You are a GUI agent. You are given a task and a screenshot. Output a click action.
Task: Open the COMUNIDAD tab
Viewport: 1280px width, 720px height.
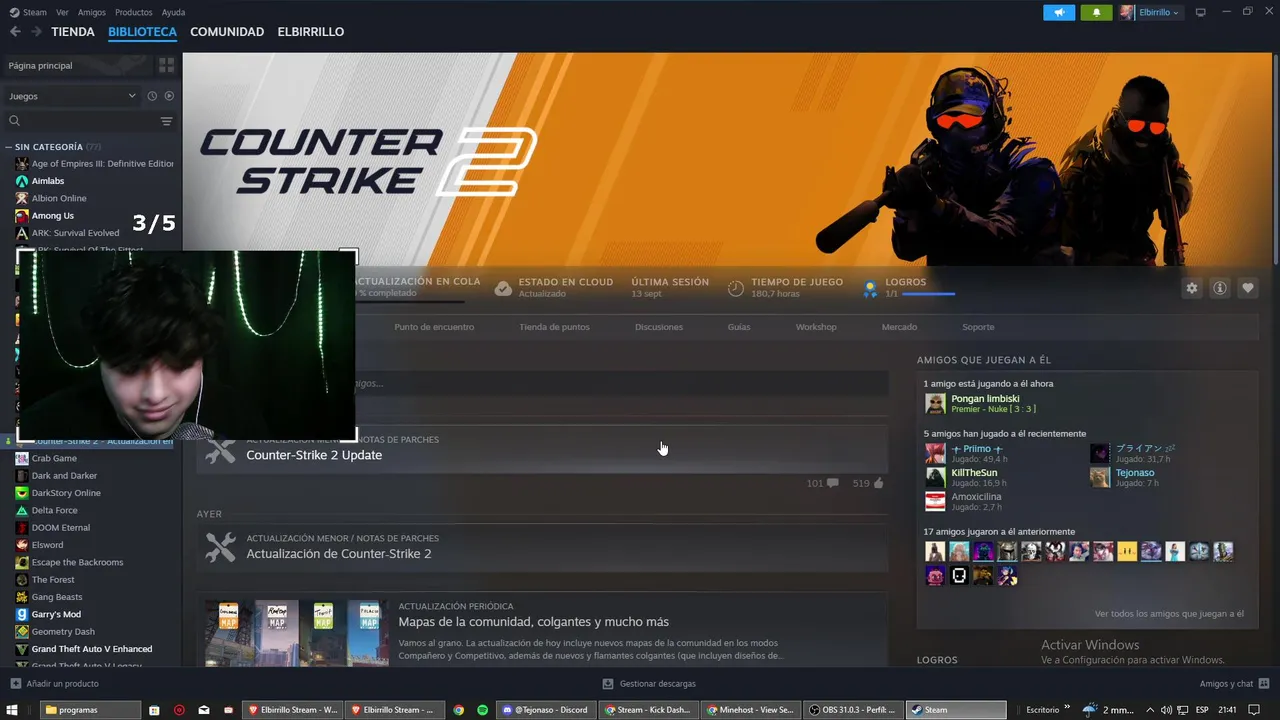227,32
